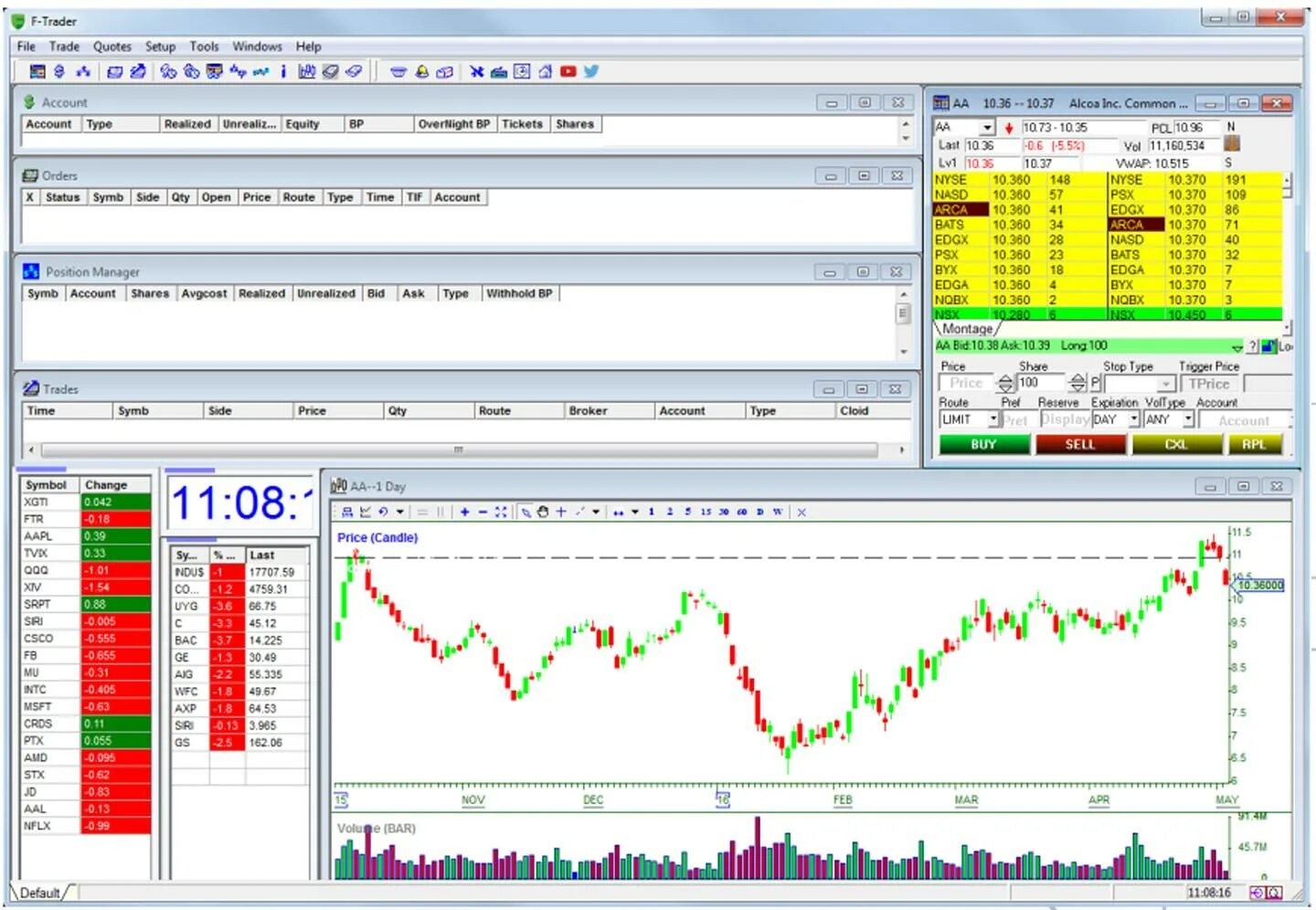Select the hand pan tool in chart toolbar
This screenshot has height=910, width=1316.
[x=543, y=512]
